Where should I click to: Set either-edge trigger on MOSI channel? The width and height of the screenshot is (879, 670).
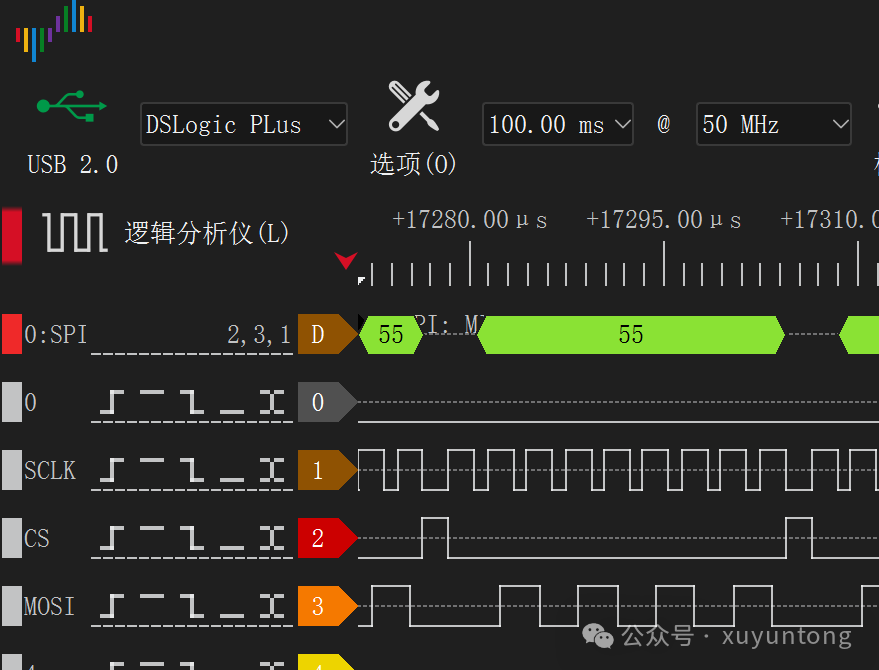tap(272, 606)
